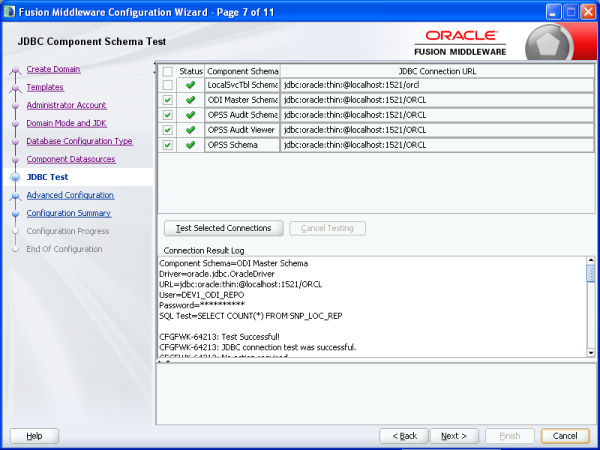This screenshot has width=600, height=450.
Task: Select the JDBC Connection URL column header
Action: (x=436, y=71)
